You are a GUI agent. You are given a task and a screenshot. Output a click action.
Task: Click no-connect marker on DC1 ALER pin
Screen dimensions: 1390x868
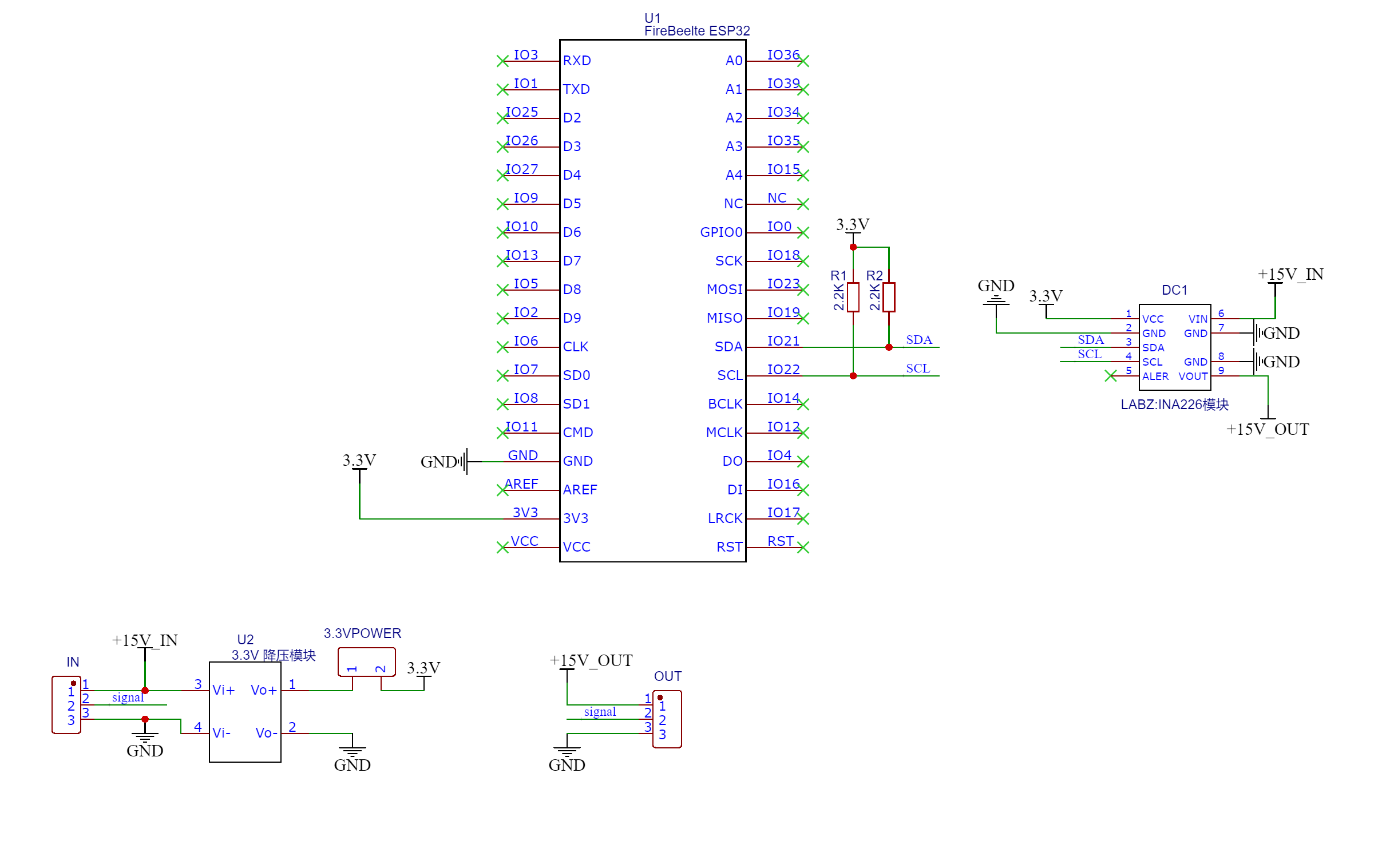click(1111, 376)
